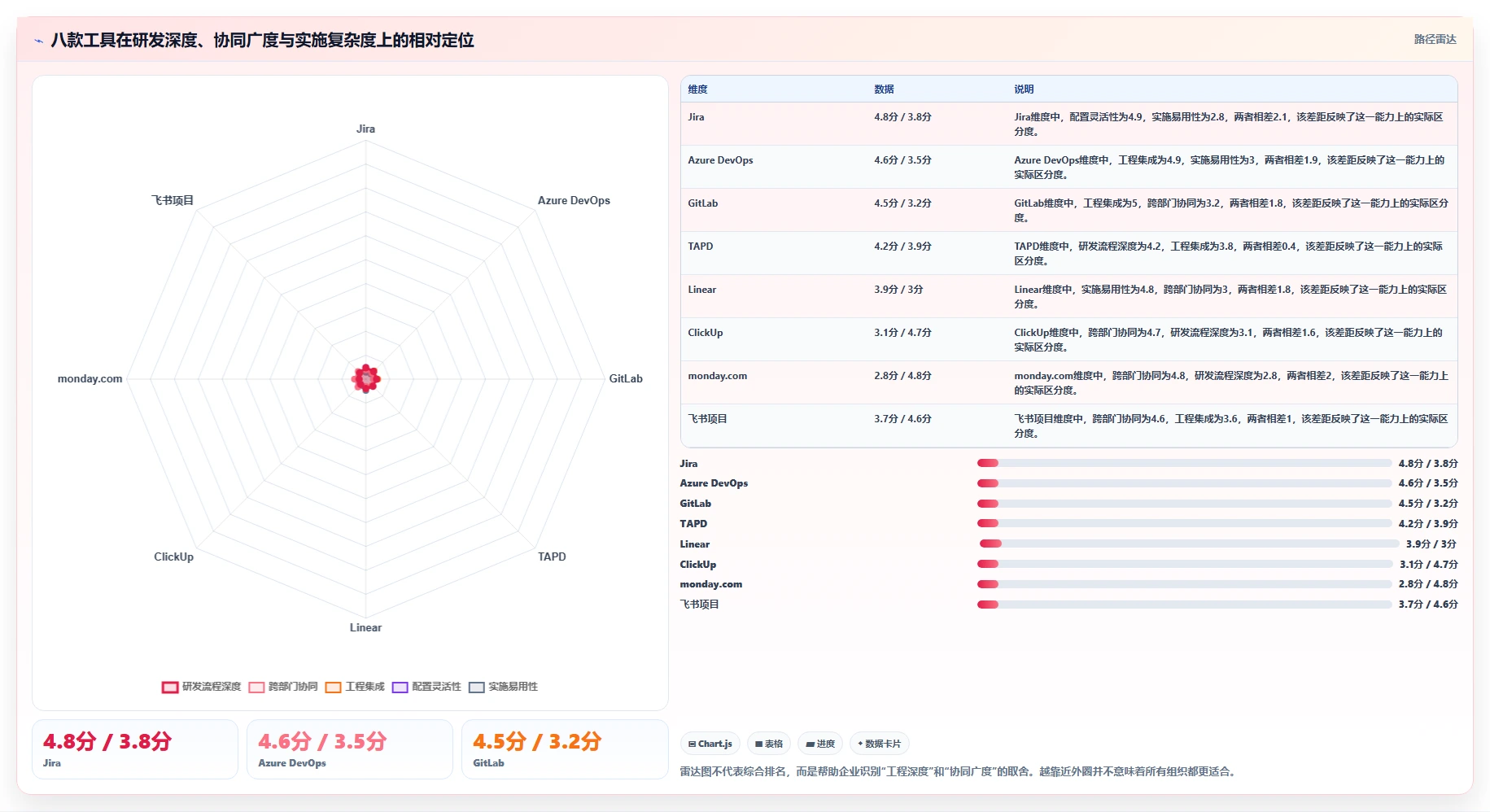Click the table value 3.7分 / 4.6分
Viewport: 1490px width, 812px height.
(902, 419)
